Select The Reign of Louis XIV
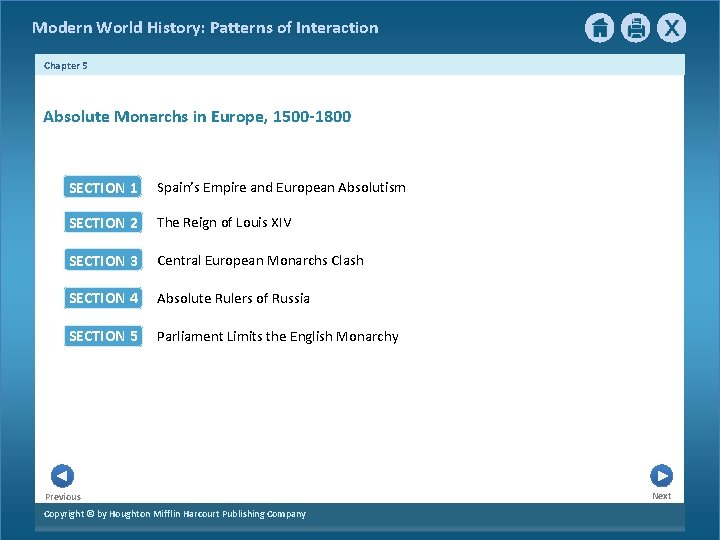The height and width of the screenshot is (540, 720). pyautogui.click(x=224, y=222)
